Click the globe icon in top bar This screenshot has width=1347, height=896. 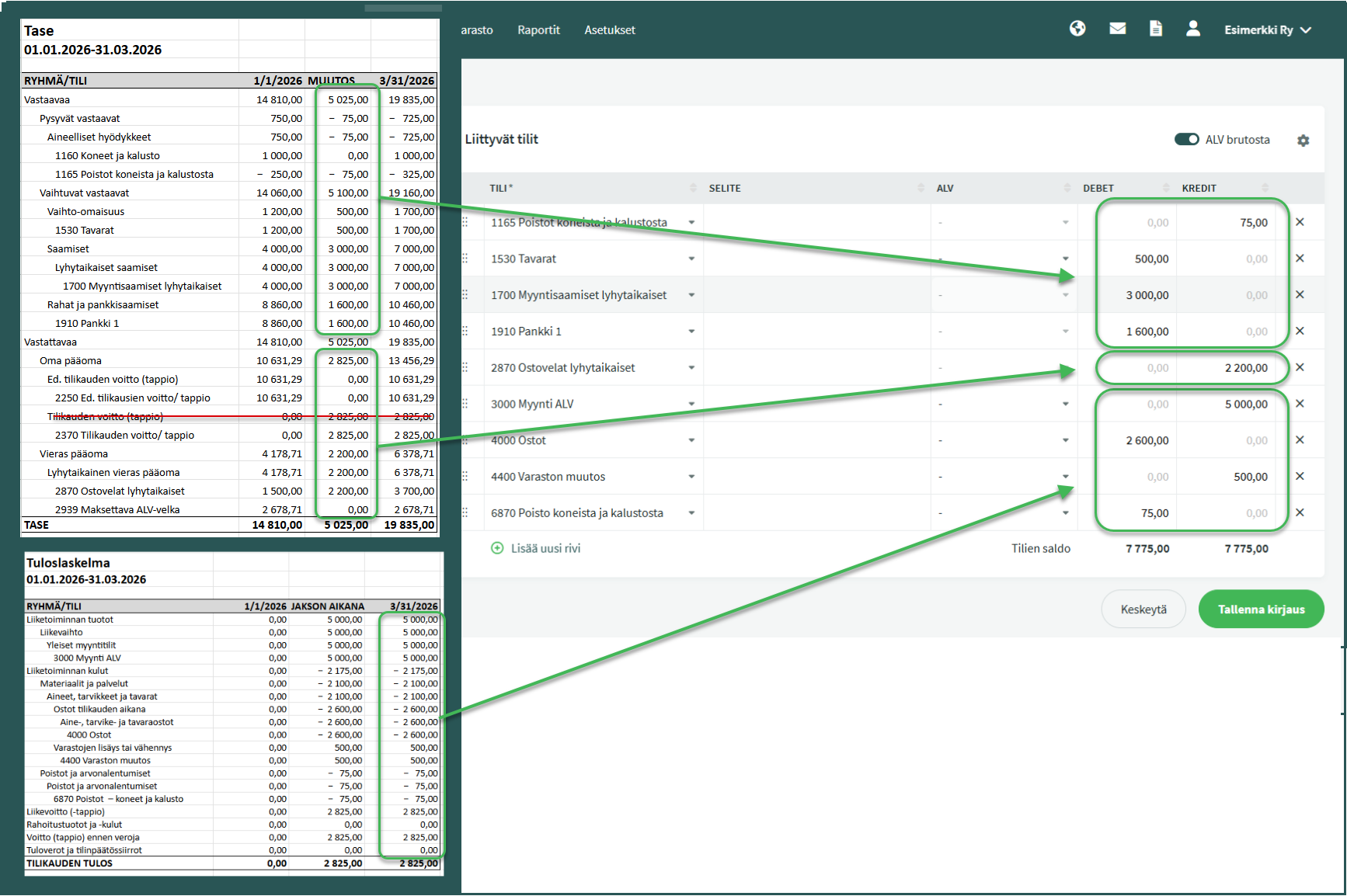1077,29
